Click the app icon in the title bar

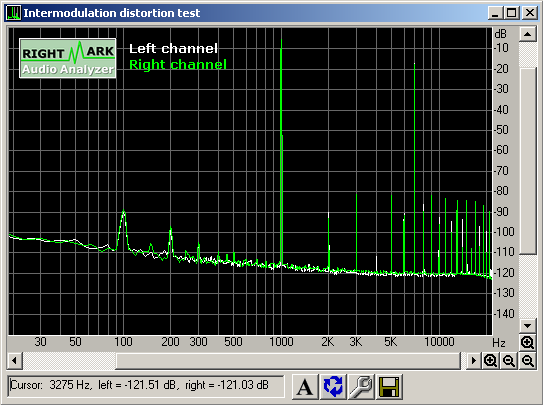14,13
